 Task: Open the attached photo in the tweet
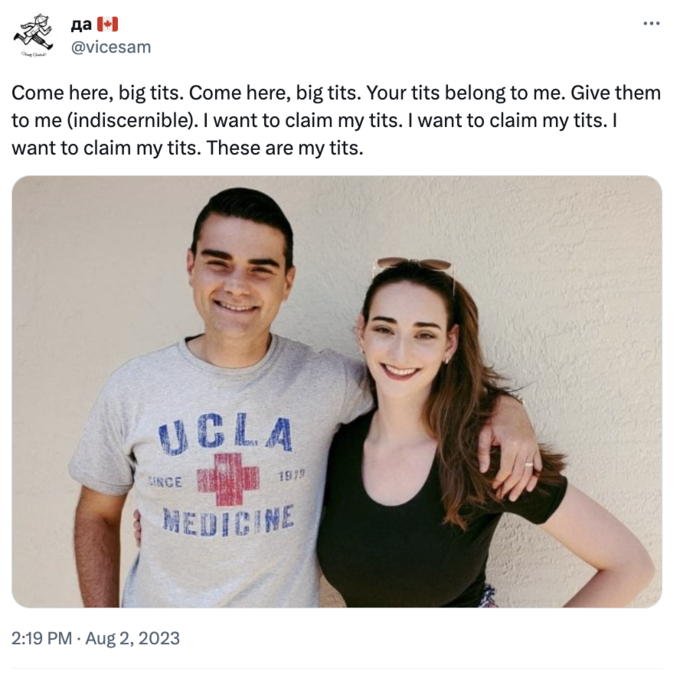(336, 391)
